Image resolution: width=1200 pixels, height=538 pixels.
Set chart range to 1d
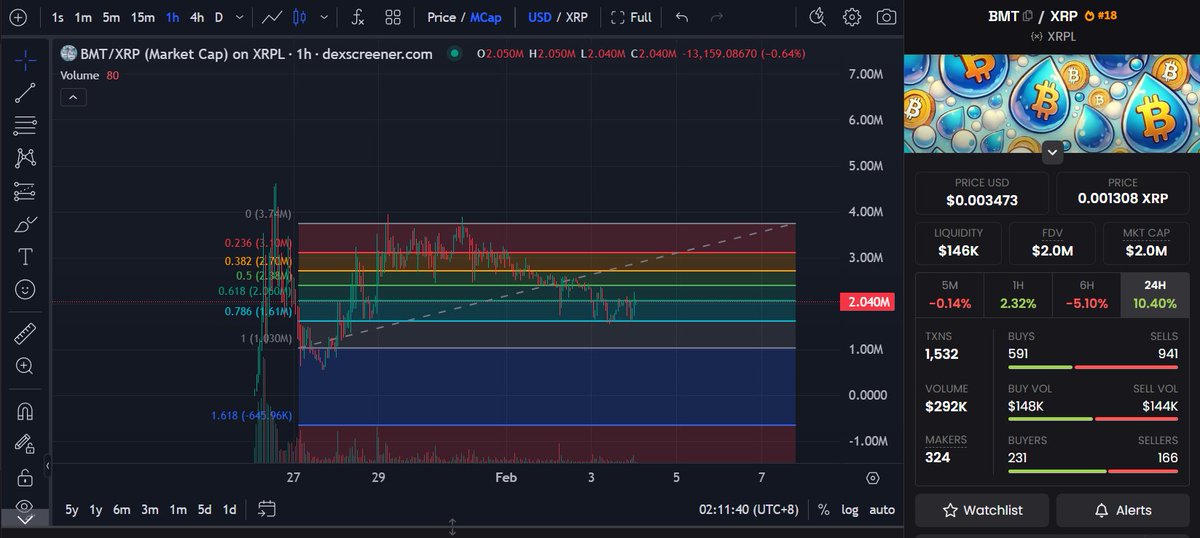click(229, 509)
